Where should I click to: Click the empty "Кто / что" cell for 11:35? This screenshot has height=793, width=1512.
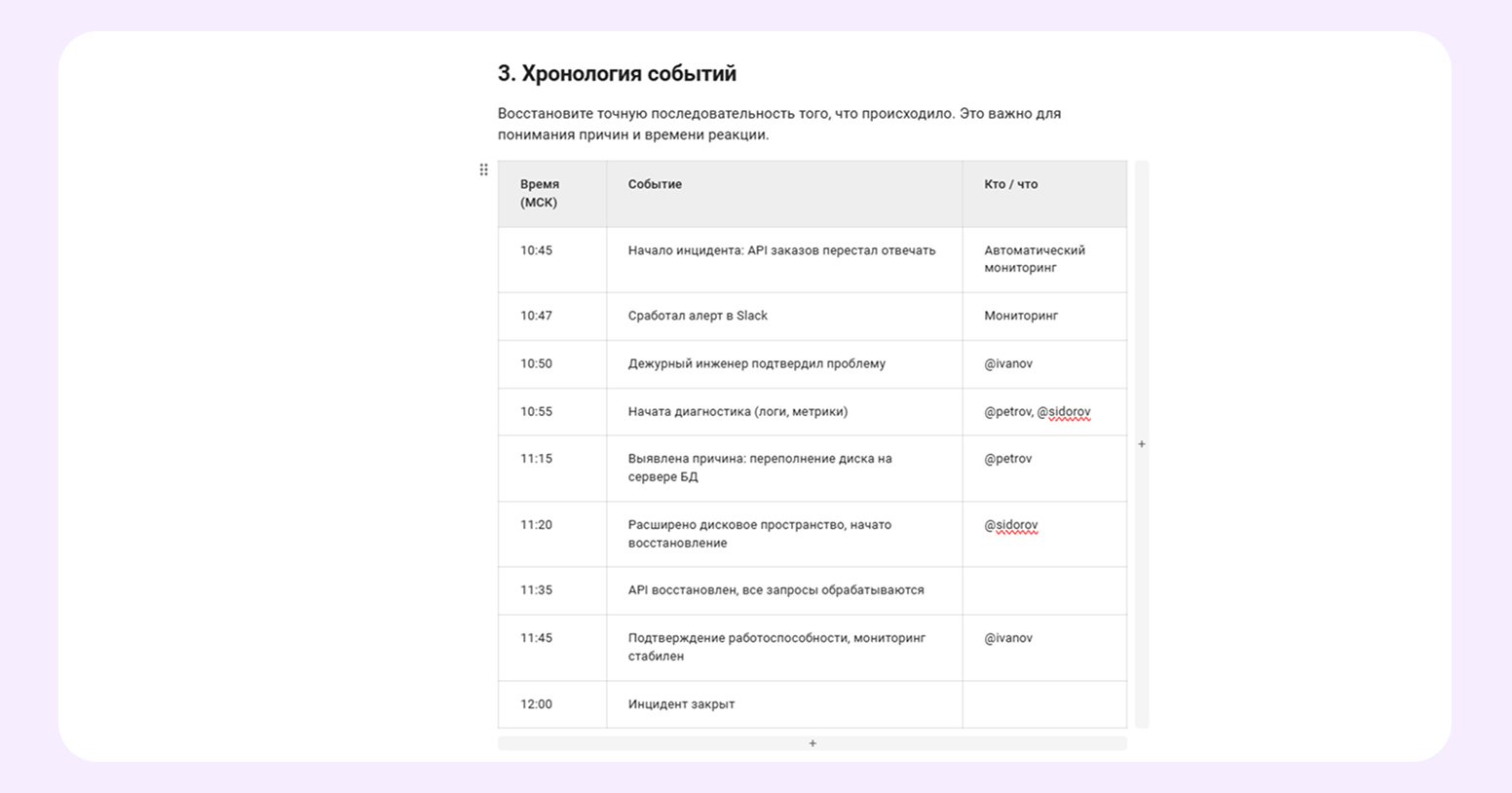(x=1043, y=590)
